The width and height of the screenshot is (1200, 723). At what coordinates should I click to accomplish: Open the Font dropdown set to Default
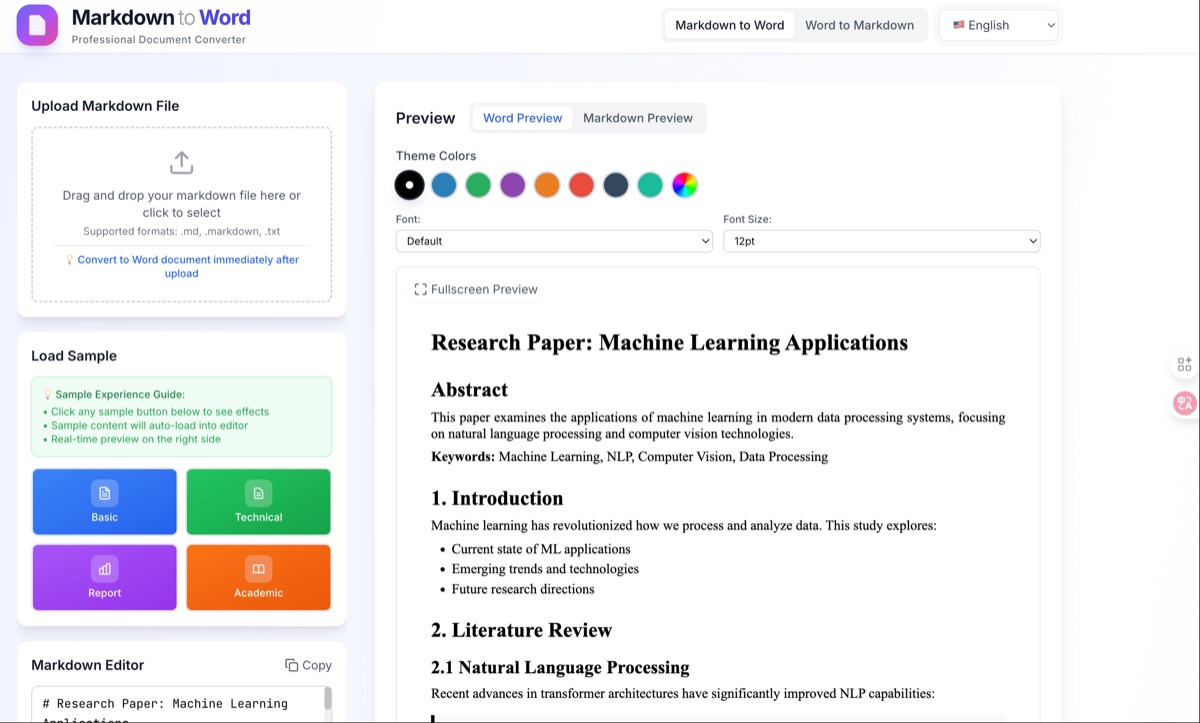click(553, 240)
